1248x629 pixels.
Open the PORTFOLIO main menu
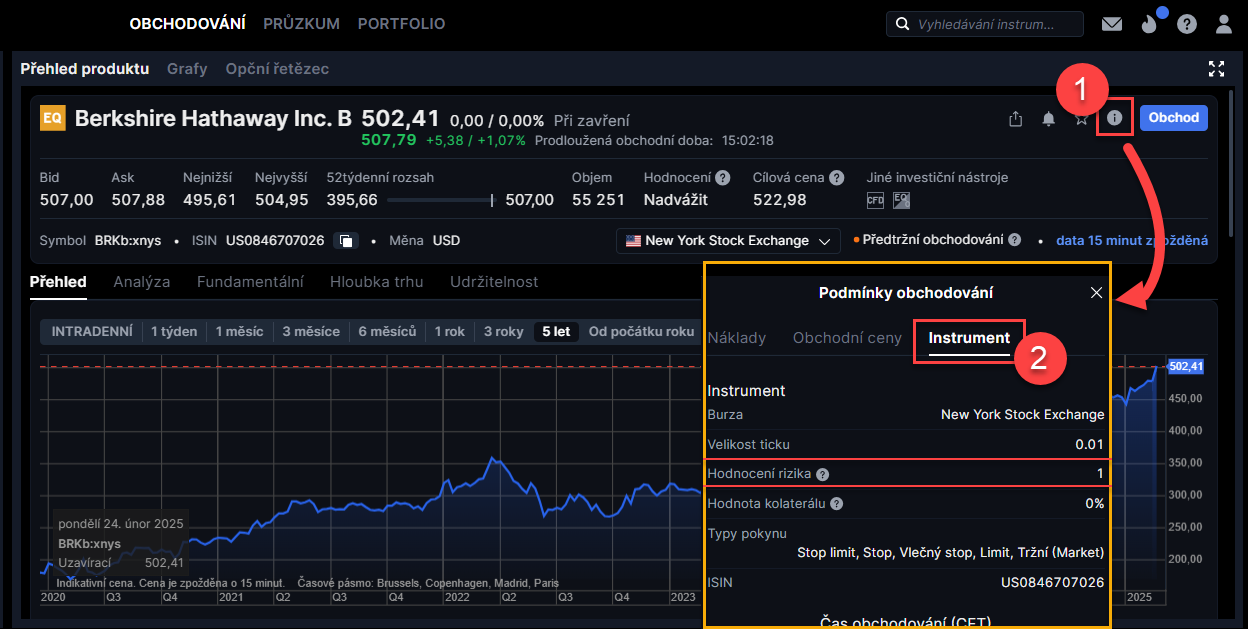point(402,24)
